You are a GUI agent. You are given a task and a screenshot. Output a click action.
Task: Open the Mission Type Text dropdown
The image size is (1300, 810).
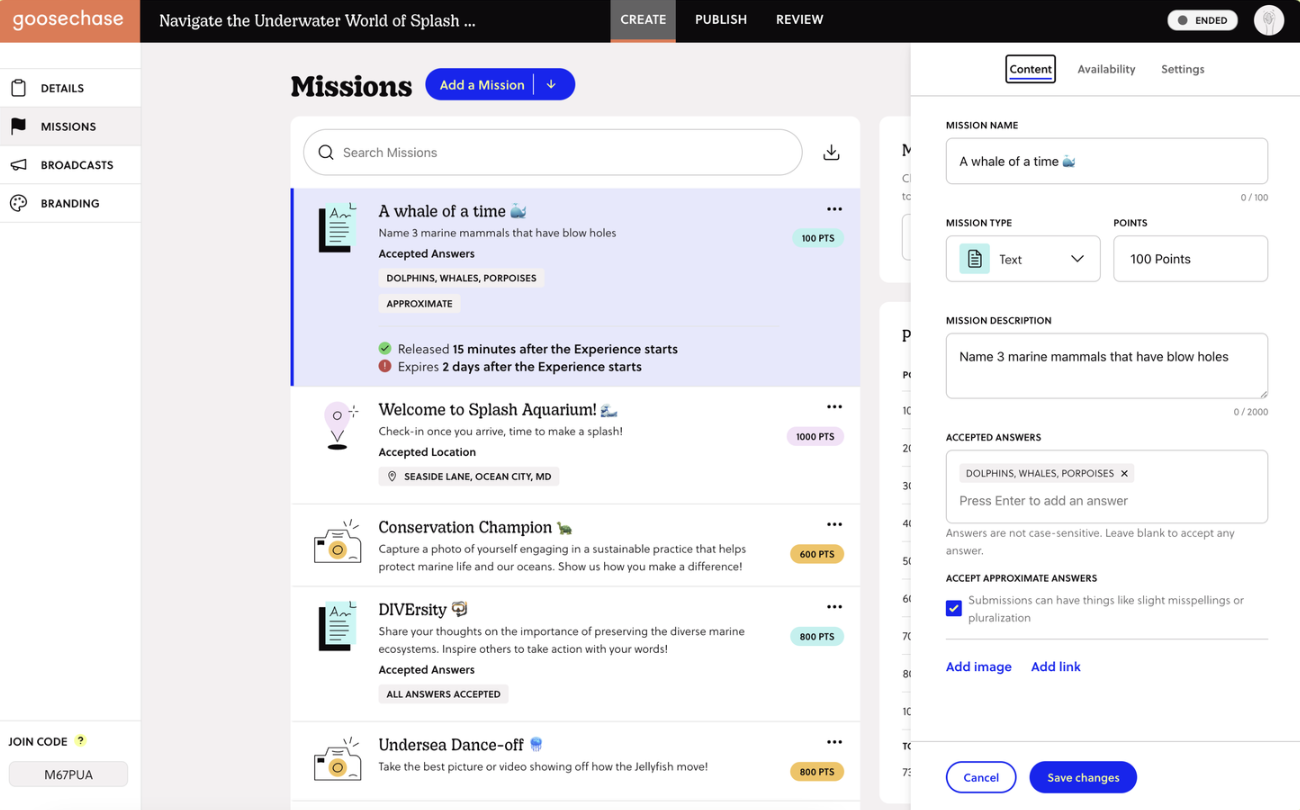tap(1023, 259)
